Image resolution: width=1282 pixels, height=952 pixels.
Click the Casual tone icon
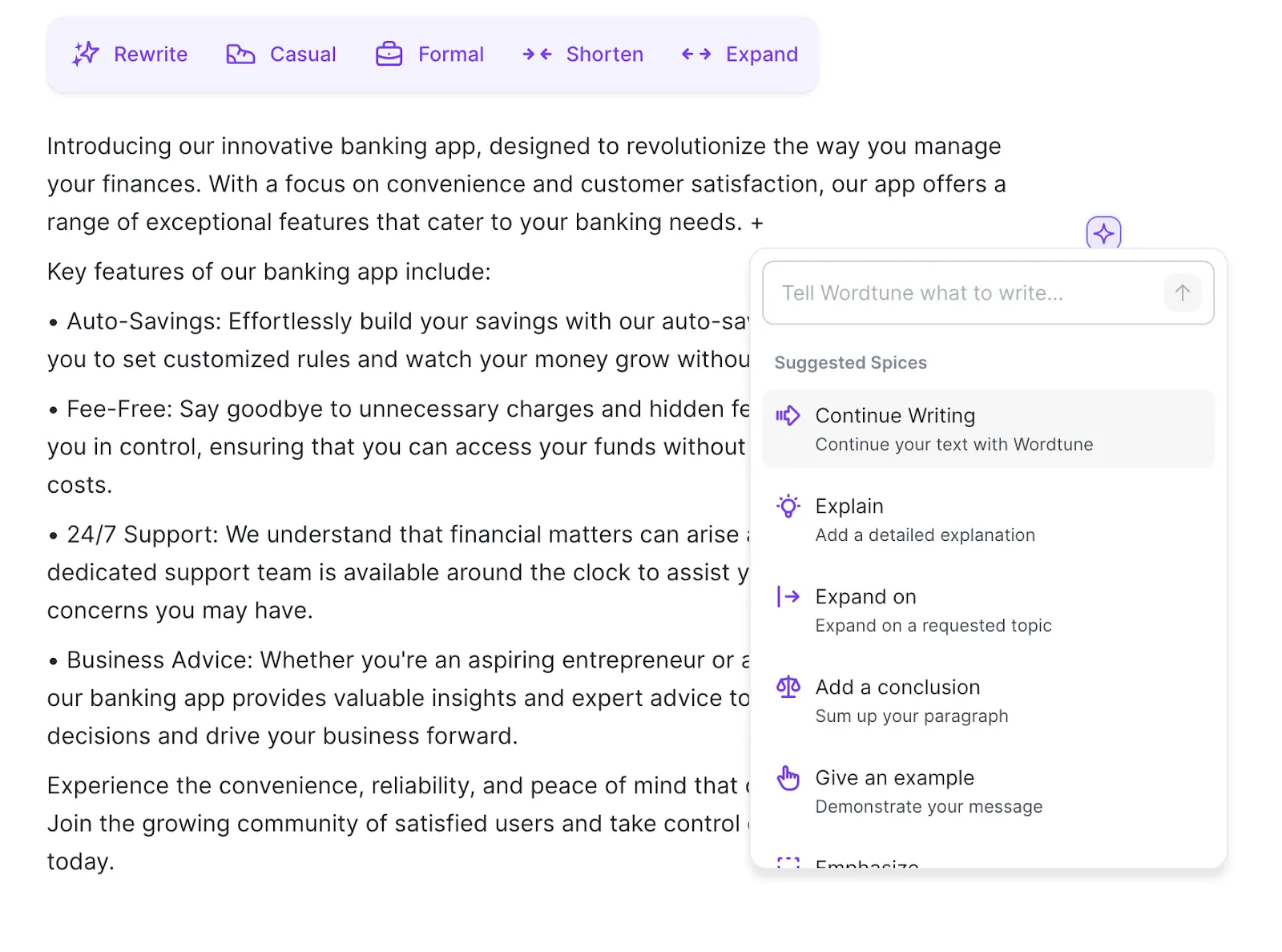[x=240, y=54]
